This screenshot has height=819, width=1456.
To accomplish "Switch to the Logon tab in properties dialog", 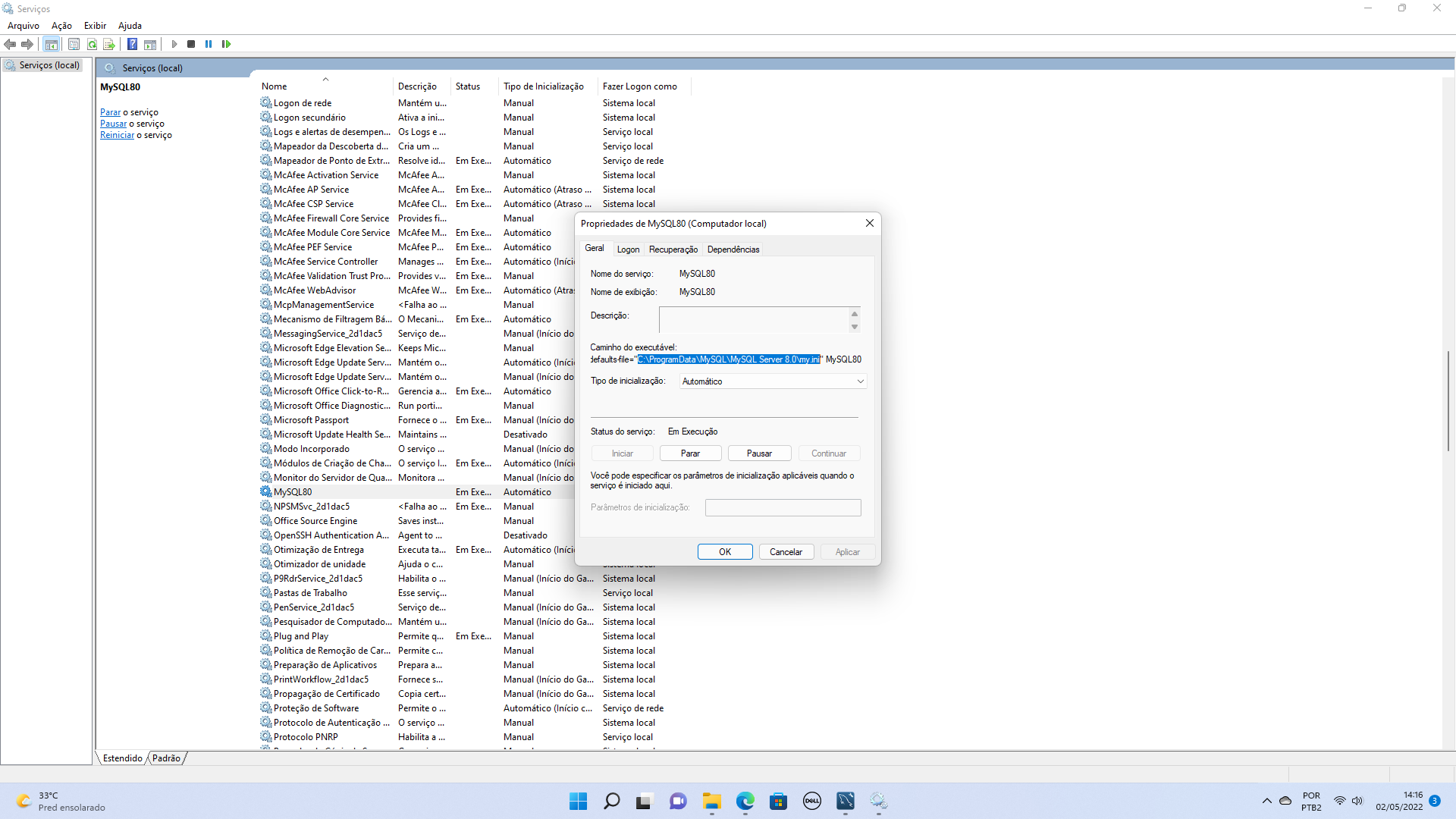I will [628, 249].
